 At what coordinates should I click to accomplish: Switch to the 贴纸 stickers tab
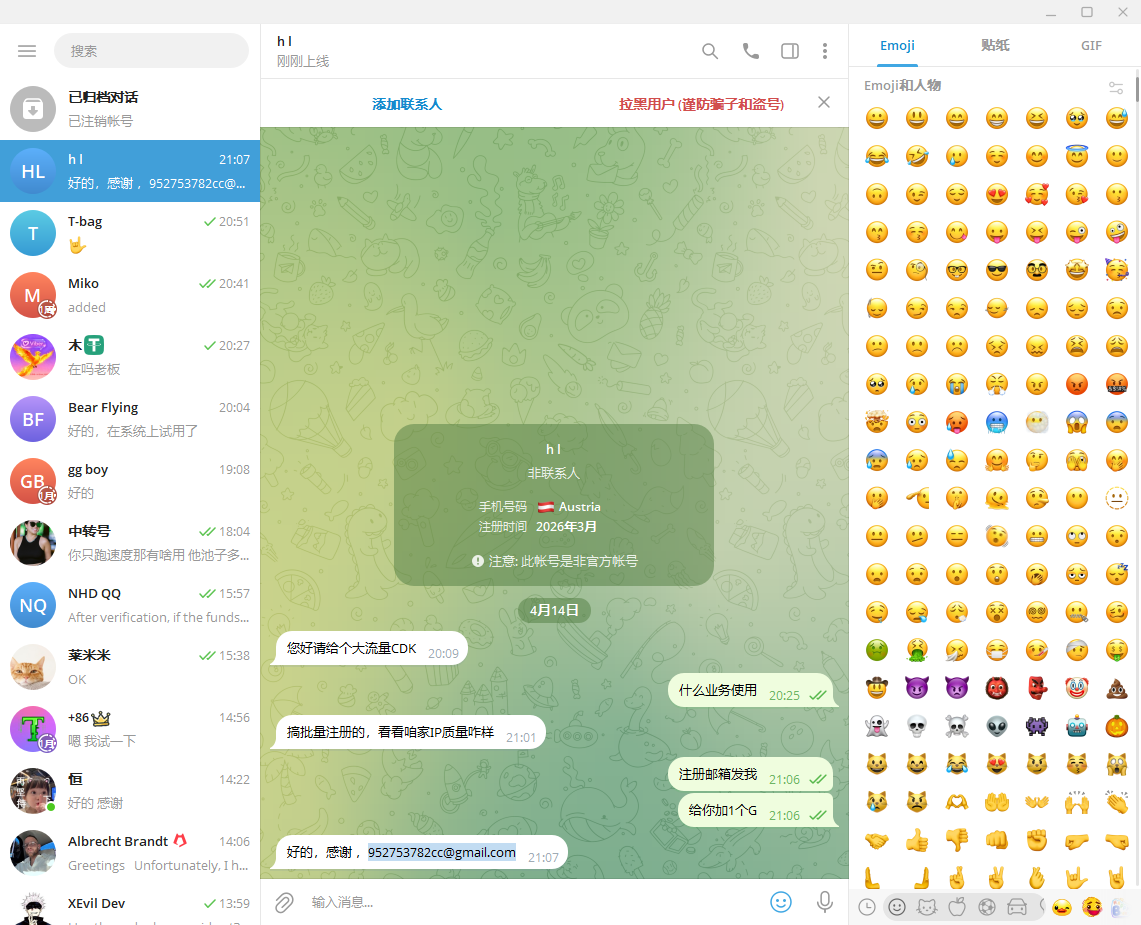(x=995, y=45)
